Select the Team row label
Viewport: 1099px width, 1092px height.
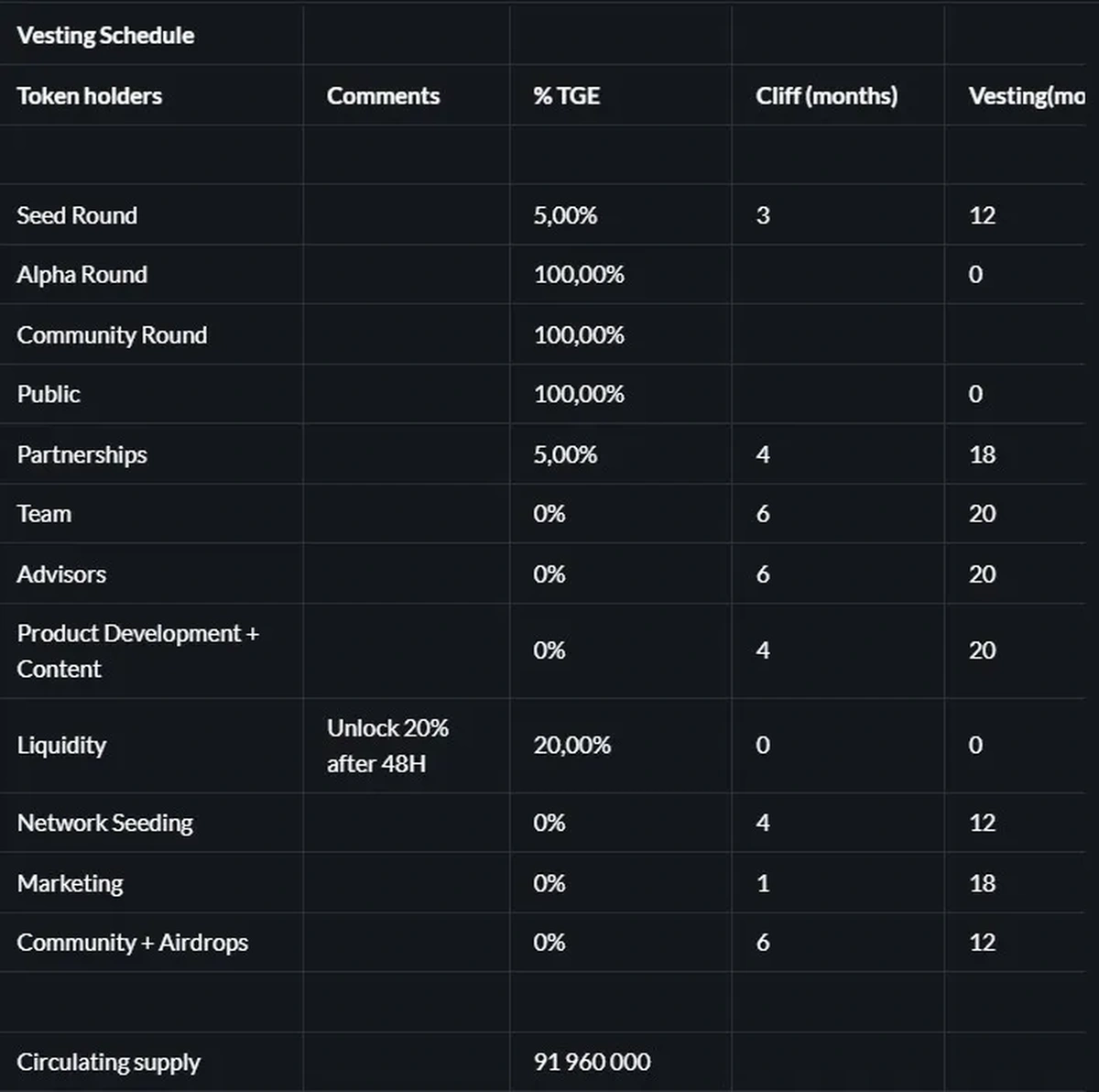(44, 514)
